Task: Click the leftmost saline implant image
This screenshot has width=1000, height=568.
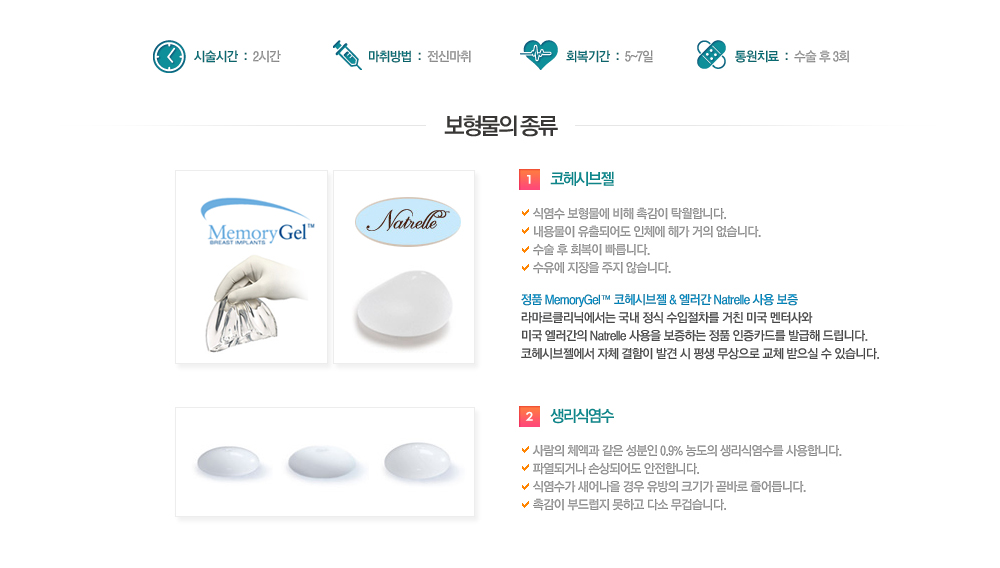Action: 229,462
